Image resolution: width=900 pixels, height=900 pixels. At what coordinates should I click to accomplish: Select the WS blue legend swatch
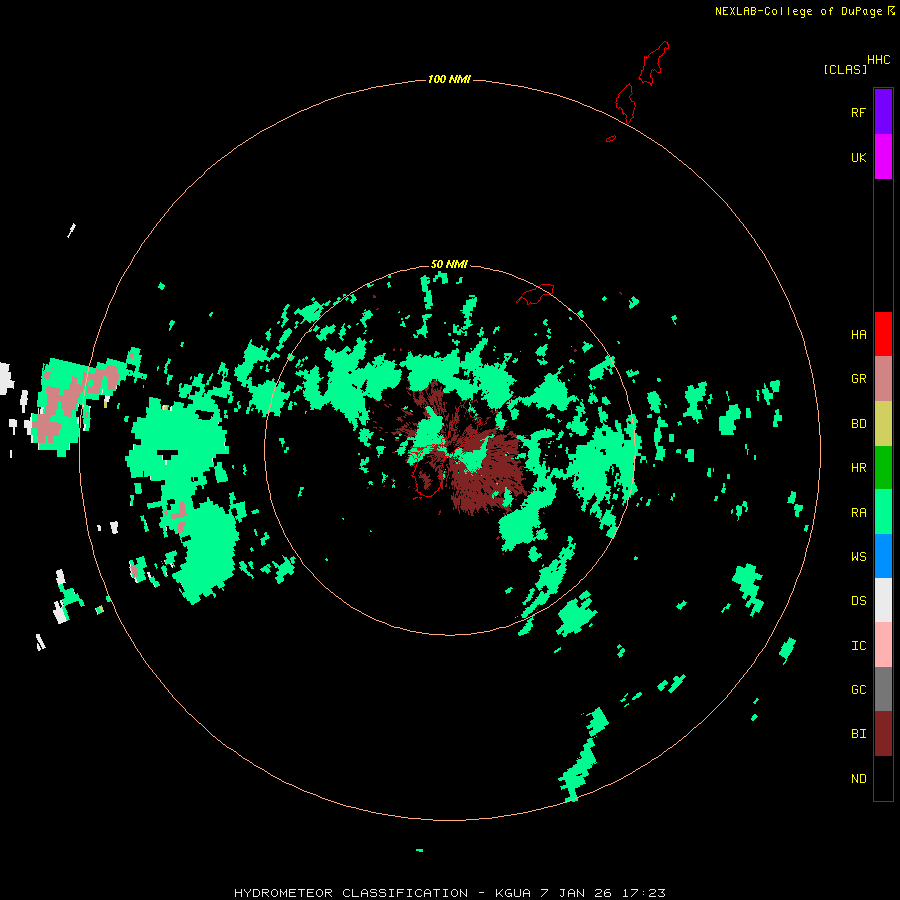[x=883, y=556]
